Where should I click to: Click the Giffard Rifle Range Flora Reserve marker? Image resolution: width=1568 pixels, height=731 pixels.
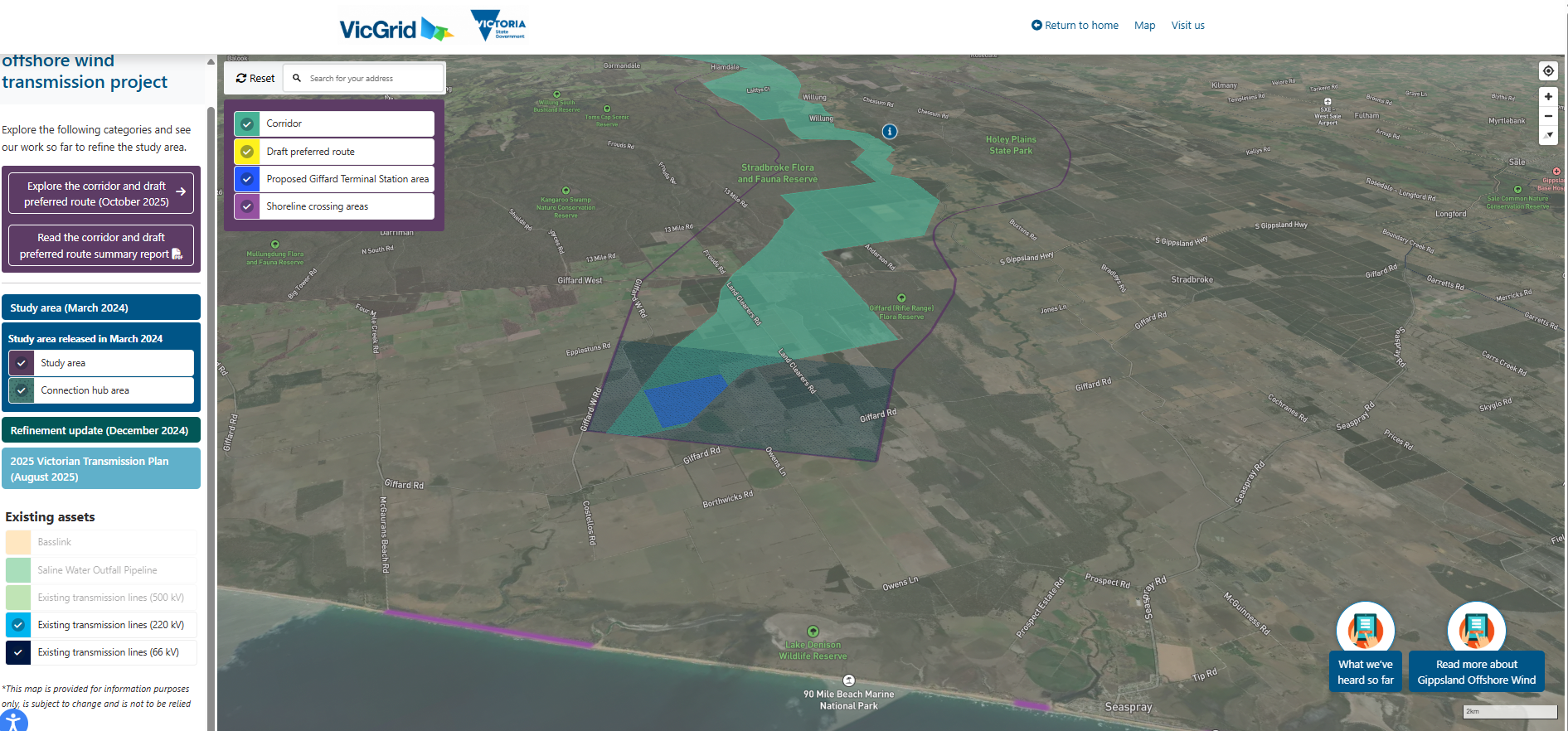coord(901,298)
